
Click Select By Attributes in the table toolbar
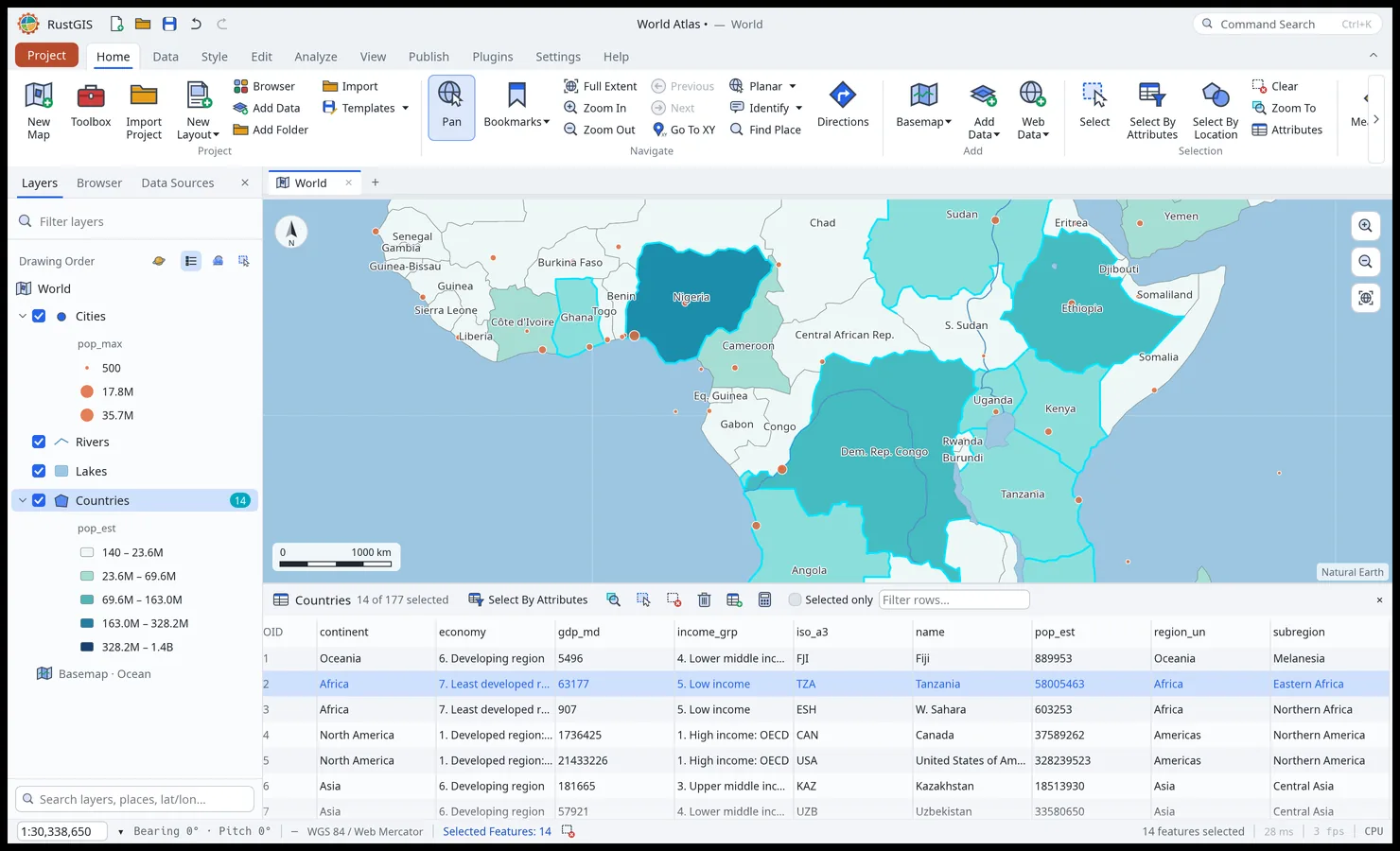click(x=528, y=599)
